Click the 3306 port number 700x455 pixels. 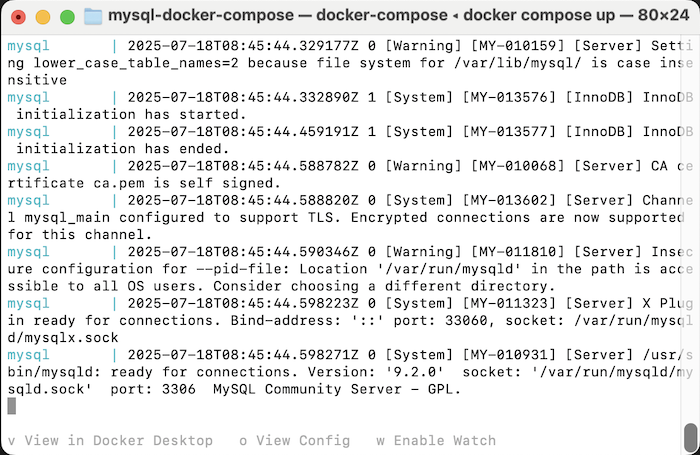click(x=179, y=389)
